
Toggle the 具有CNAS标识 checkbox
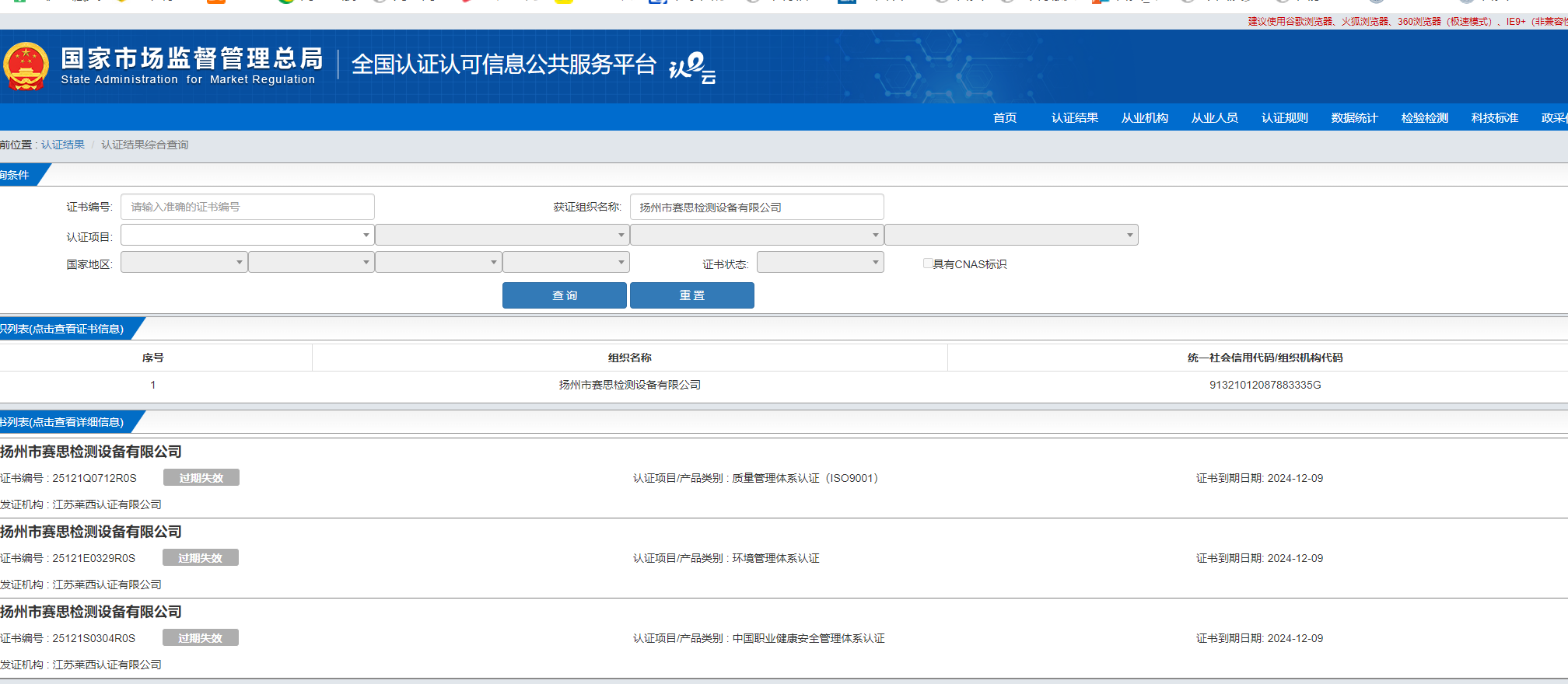pyautogui.click(x=927, y=263)
